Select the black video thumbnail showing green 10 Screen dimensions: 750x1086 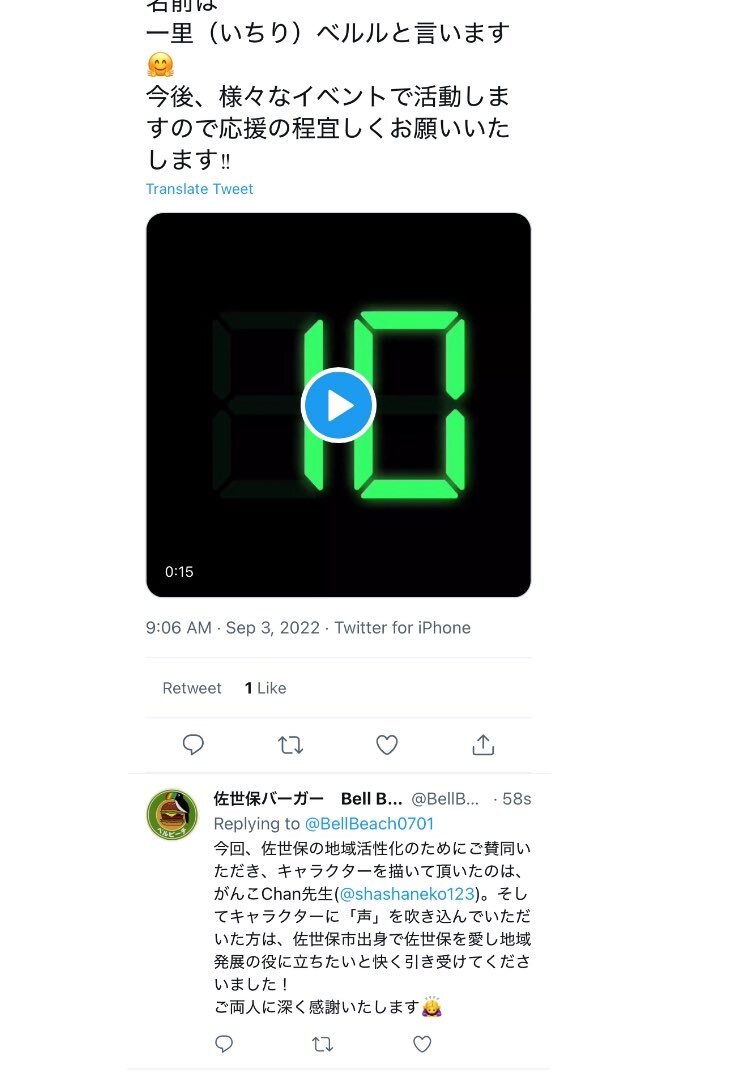pyautogui.click(x=338, y=405)
